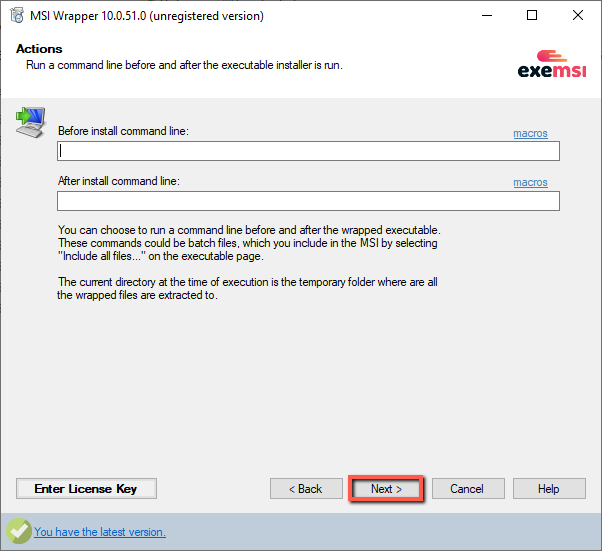Focus the After install command line field
Screen dimensions: 602x551
[x=308, y=201]
